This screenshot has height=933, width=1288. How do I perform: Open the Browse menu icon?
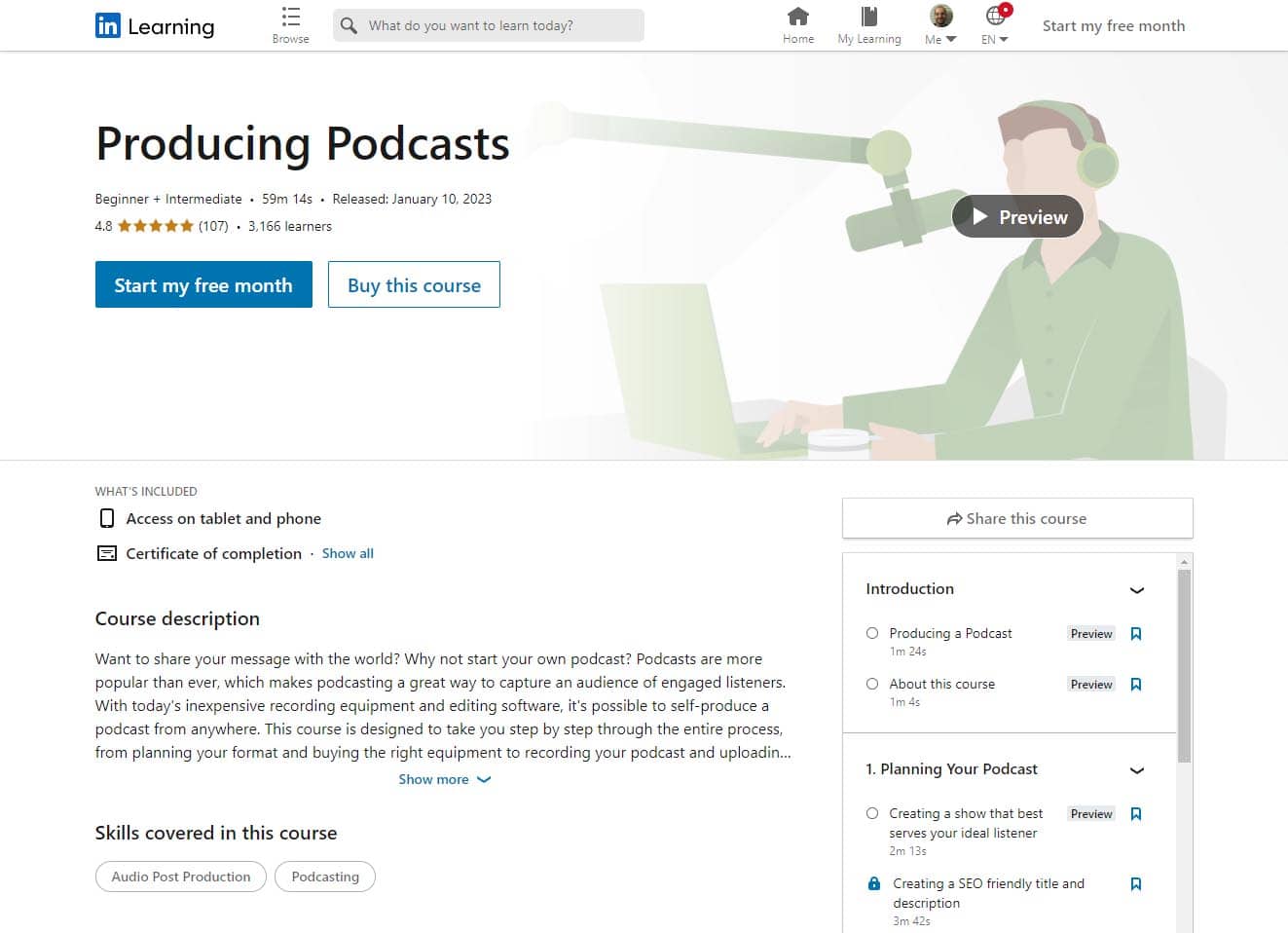pyautogui.click(x=290, y=17)
